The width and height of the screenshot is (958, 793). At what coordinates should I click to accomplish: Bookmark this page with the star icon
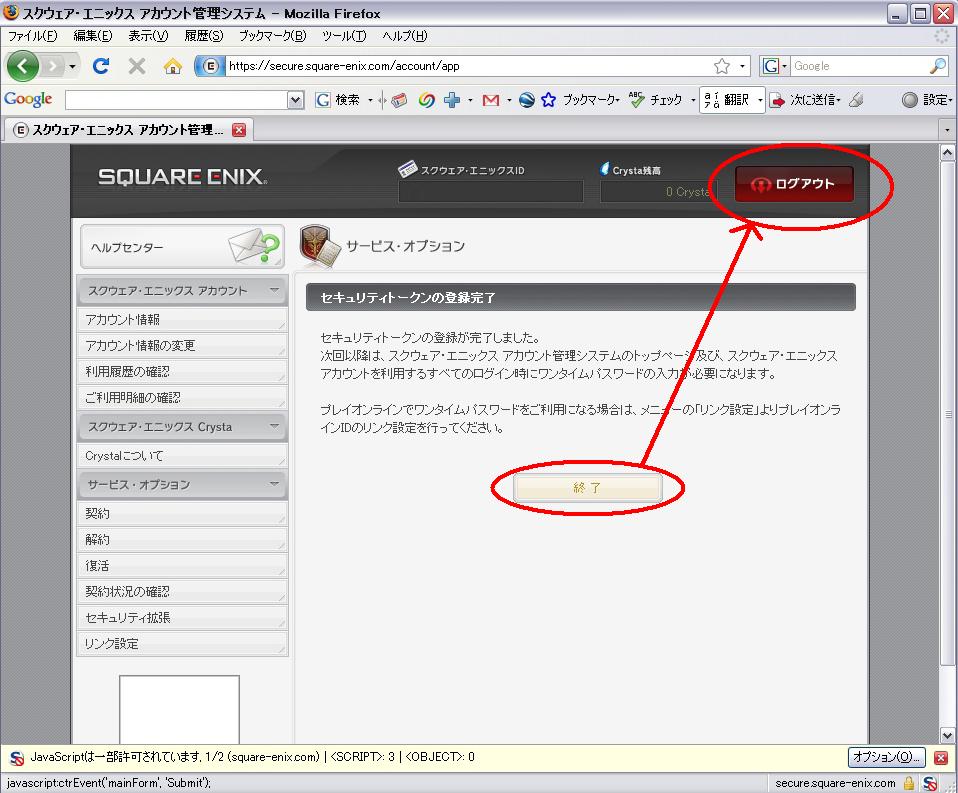tap(722, 66)
